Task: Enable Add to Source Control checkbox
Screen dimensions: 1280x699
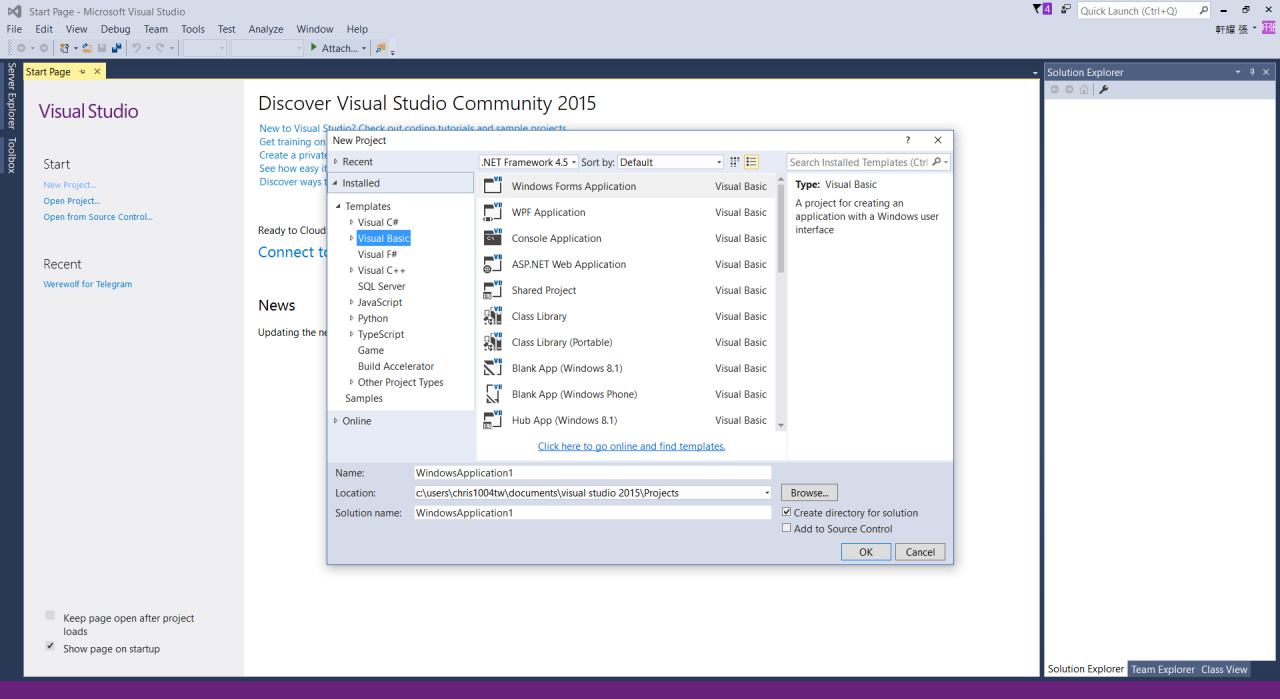Action: pyautogui.click(x=786, y=529)
